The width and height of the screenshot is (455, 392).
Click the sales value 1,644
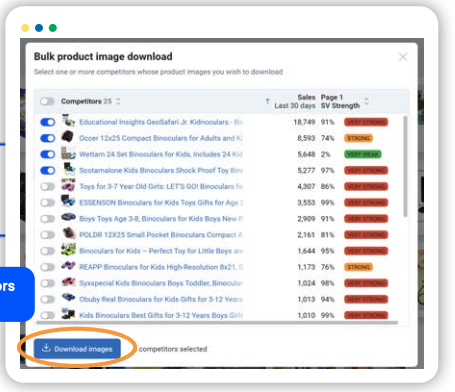pos(306,251)
